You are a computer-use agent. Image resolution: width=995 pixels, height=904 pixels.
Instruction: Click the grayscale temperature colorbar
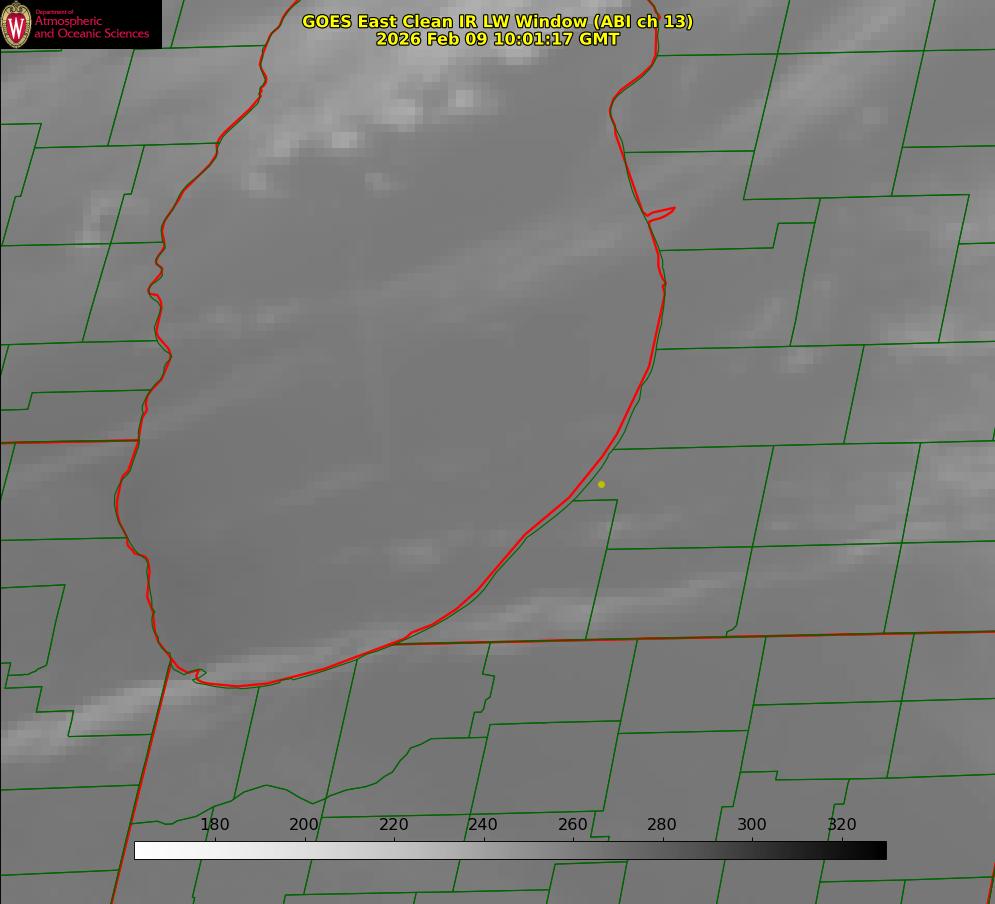tap(510, 850)
